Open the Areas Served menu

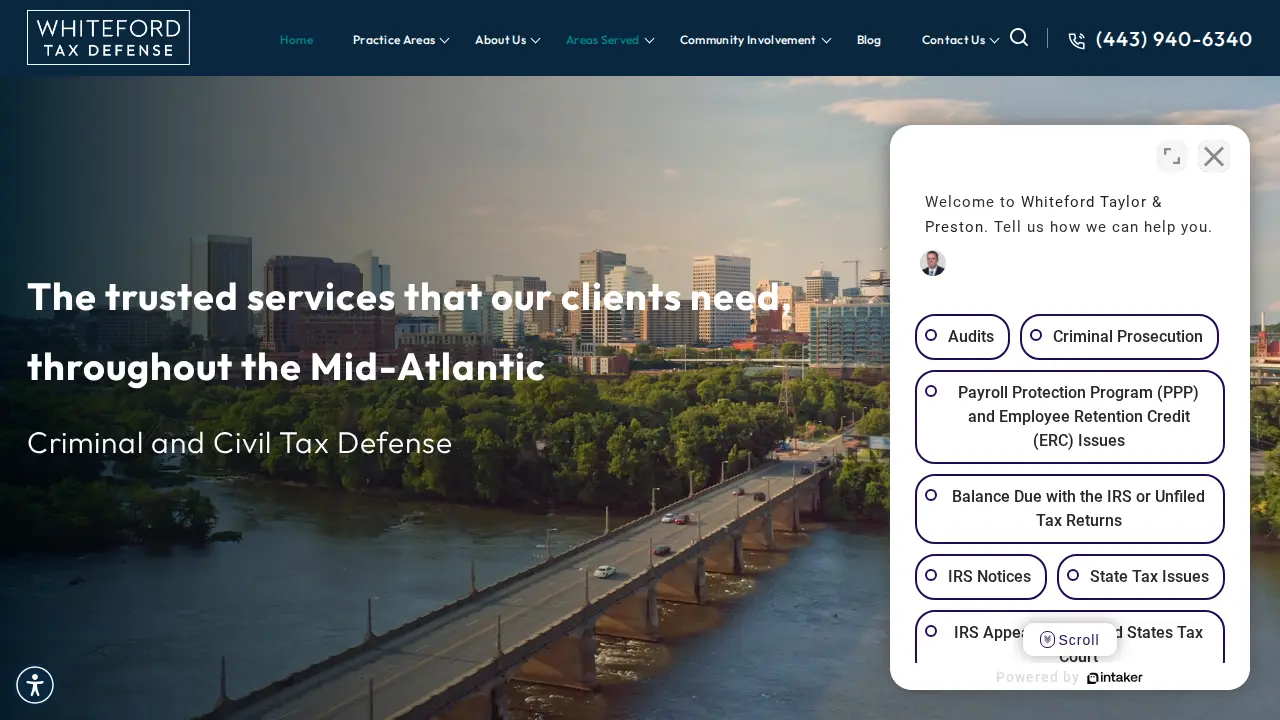[x=602, y=40]
